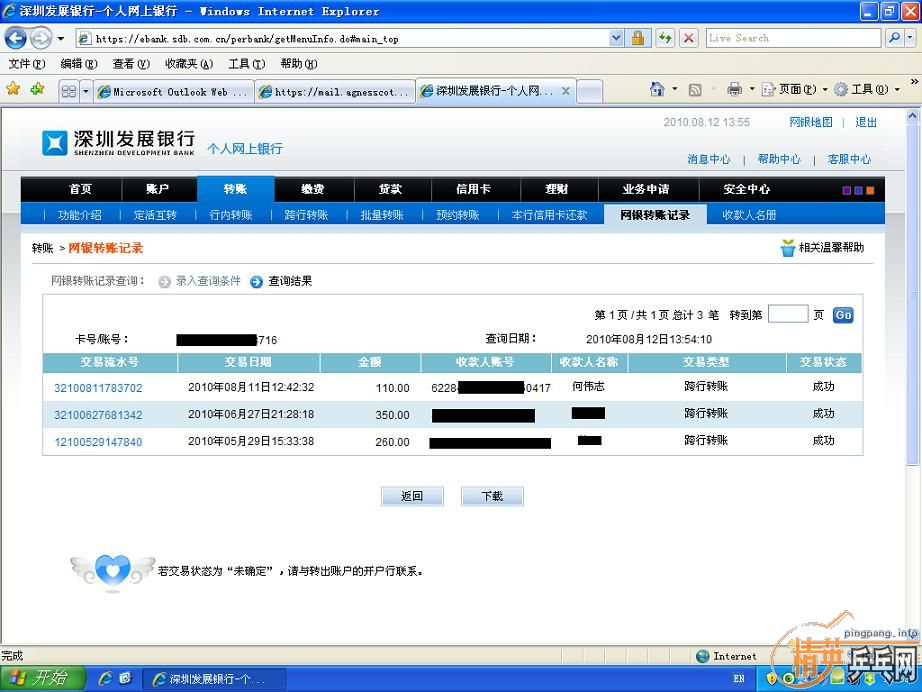Viewport: 922px width, 692px height.
Task: Expand the address bar URL dropdown
Action: pos(616,38)
